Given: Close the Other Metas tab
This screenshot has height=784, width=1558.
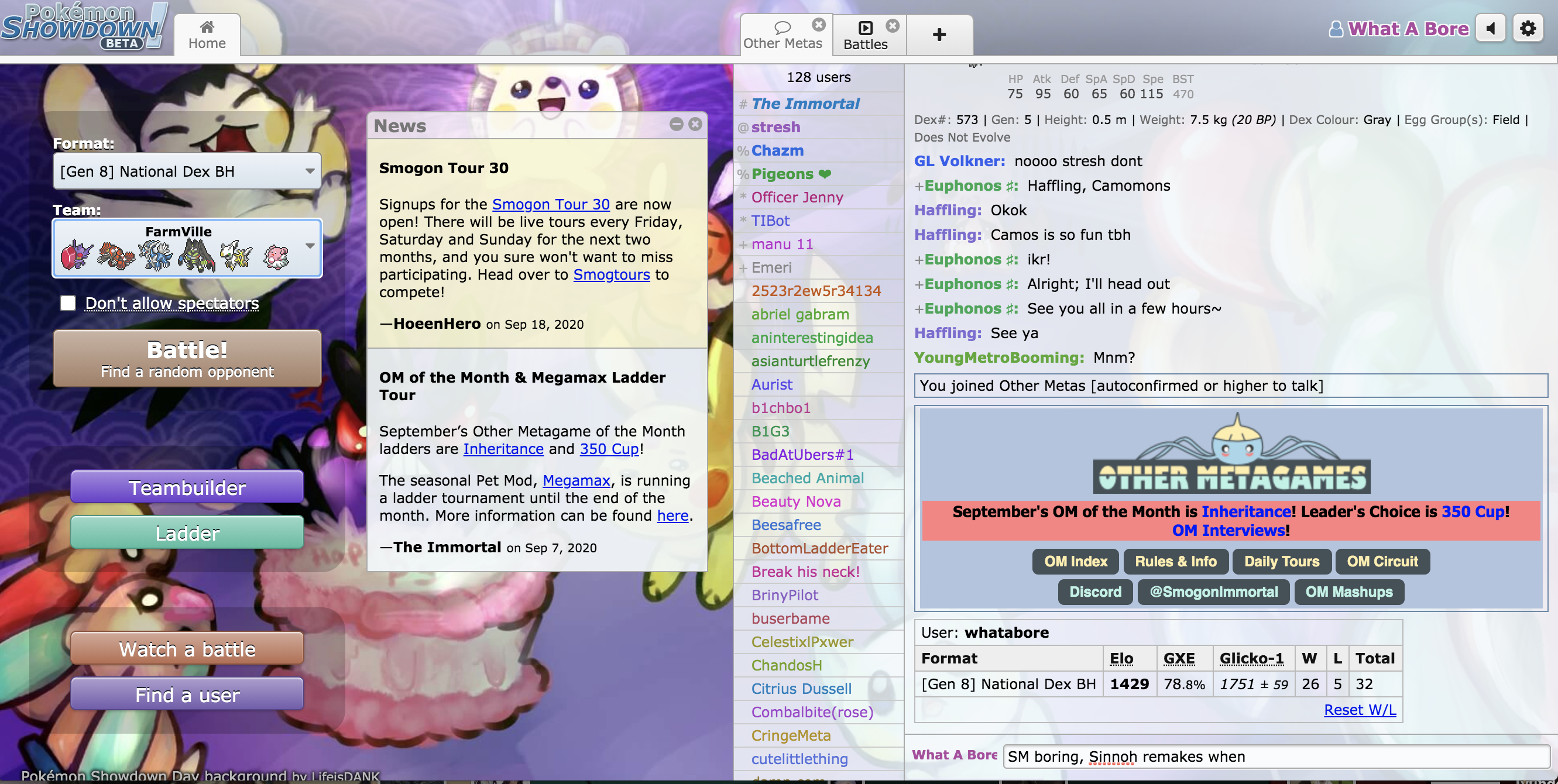Looking at the screenshot, I should pyautogui.click(x=818, y=25).
